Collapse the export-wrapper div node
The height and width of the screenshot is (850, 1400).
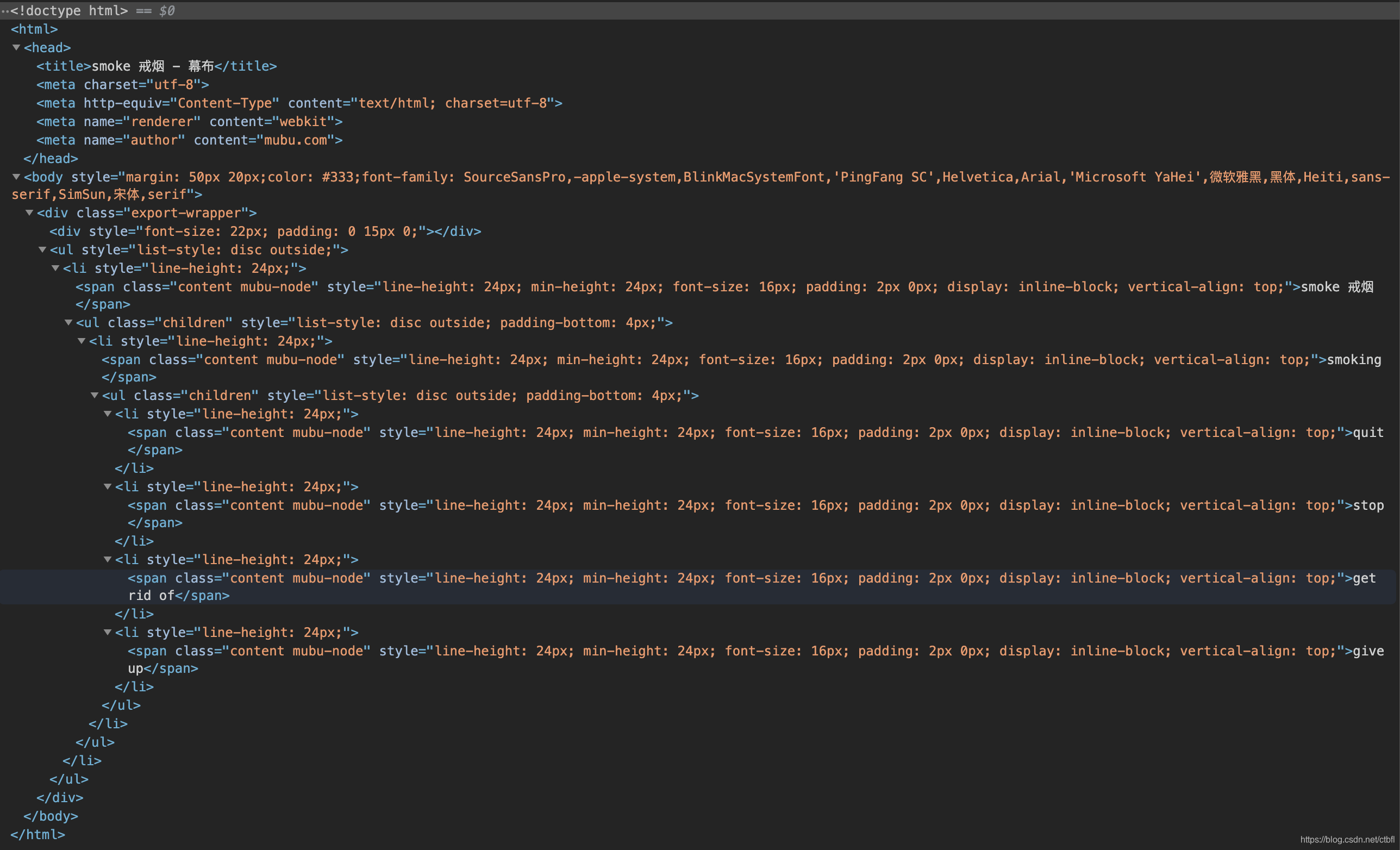click(29, 213)
